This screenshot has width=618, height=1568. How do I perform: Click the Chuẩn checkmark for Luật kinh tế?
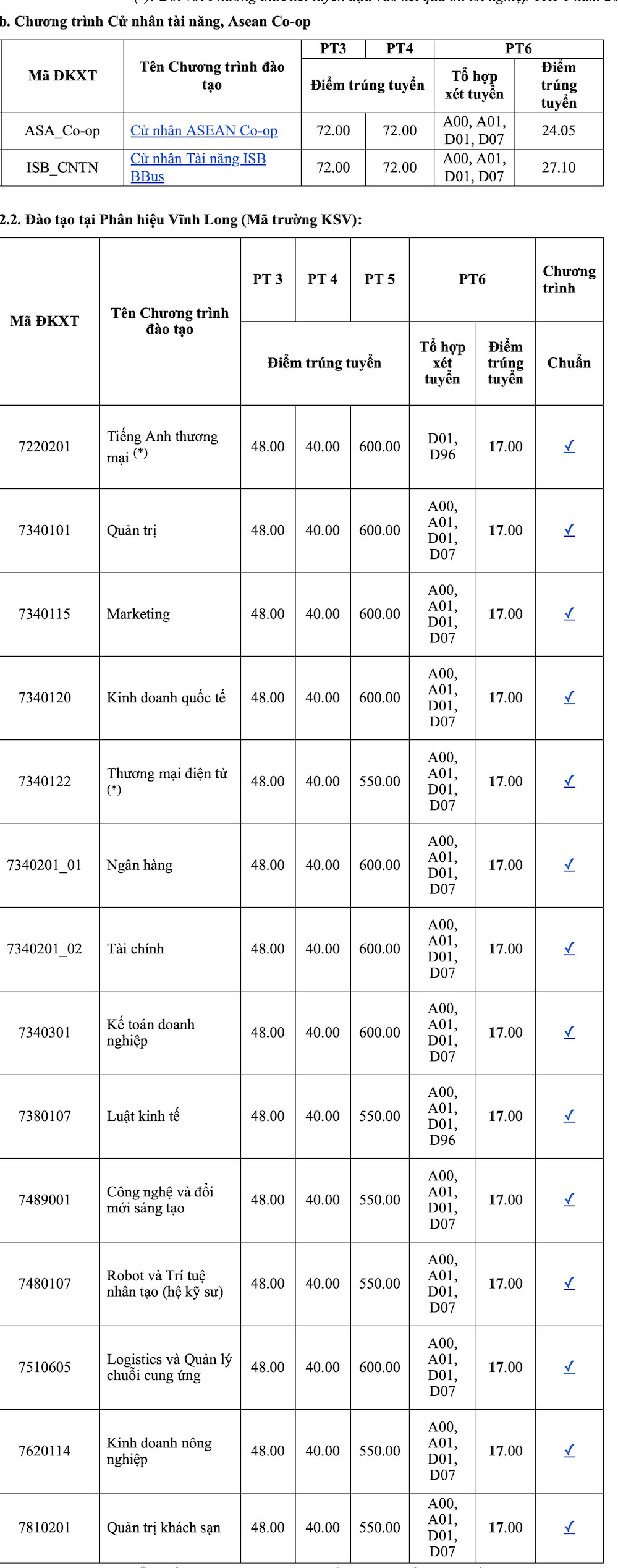tap(569, 1116)
